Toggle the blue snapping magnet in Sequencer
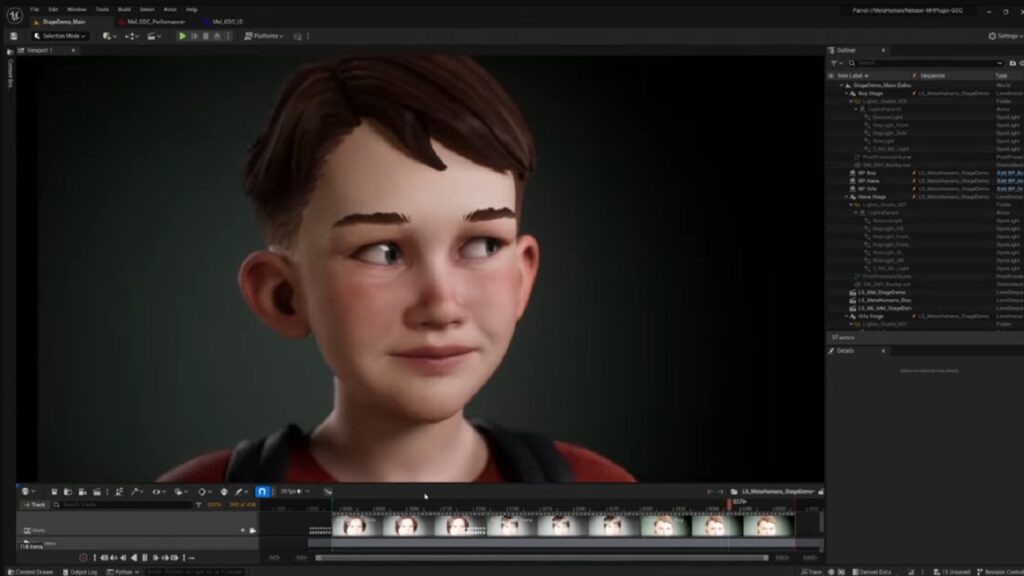This screenshot has width=1024, height=576. [264, 490]
